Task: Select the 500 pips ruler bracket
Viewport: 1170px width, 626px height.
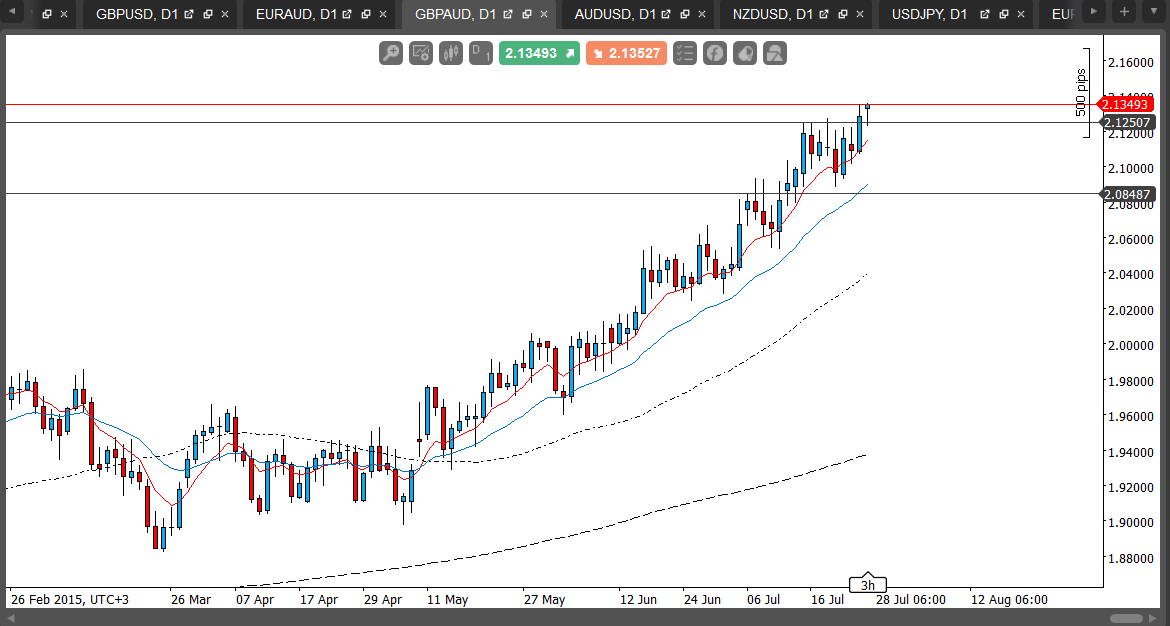Action: click(x=1083, y=93)
